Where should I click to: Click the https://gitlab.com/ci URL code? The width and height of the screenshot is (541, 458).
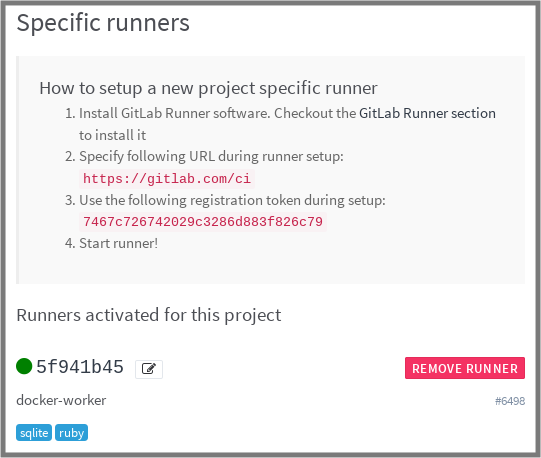point(167,179)
